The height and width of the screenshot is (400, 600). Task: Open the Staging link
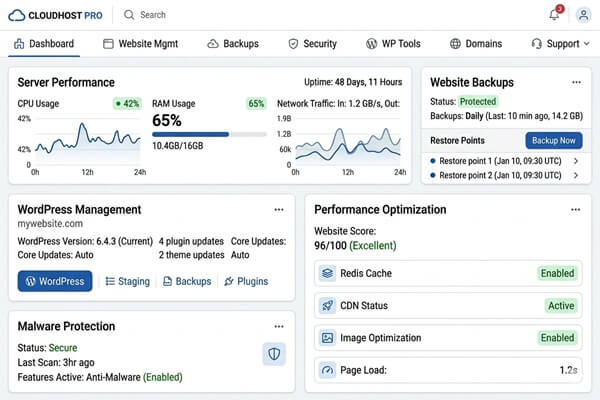(x=128, y=281)
